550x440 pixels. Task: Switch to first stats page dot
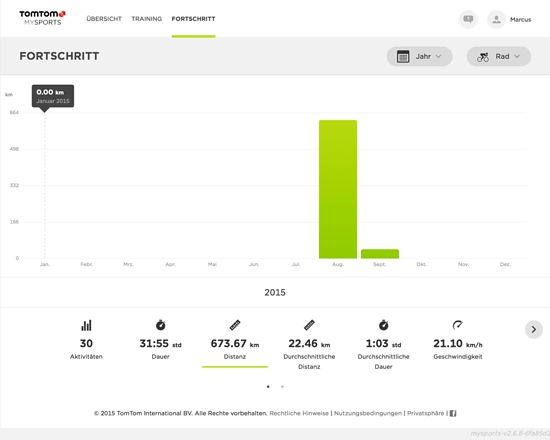tap(268, 387)
